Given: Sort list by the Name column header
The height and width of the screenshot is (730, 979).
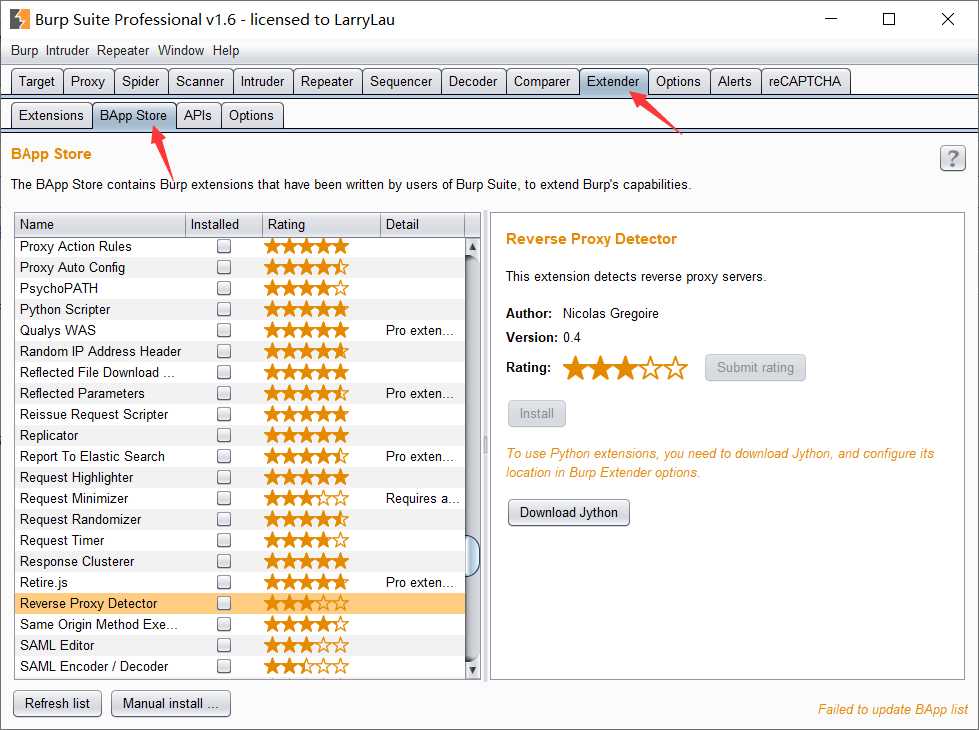Looking at the screenshot, I should pyautogui.click(x=100, y=224).
